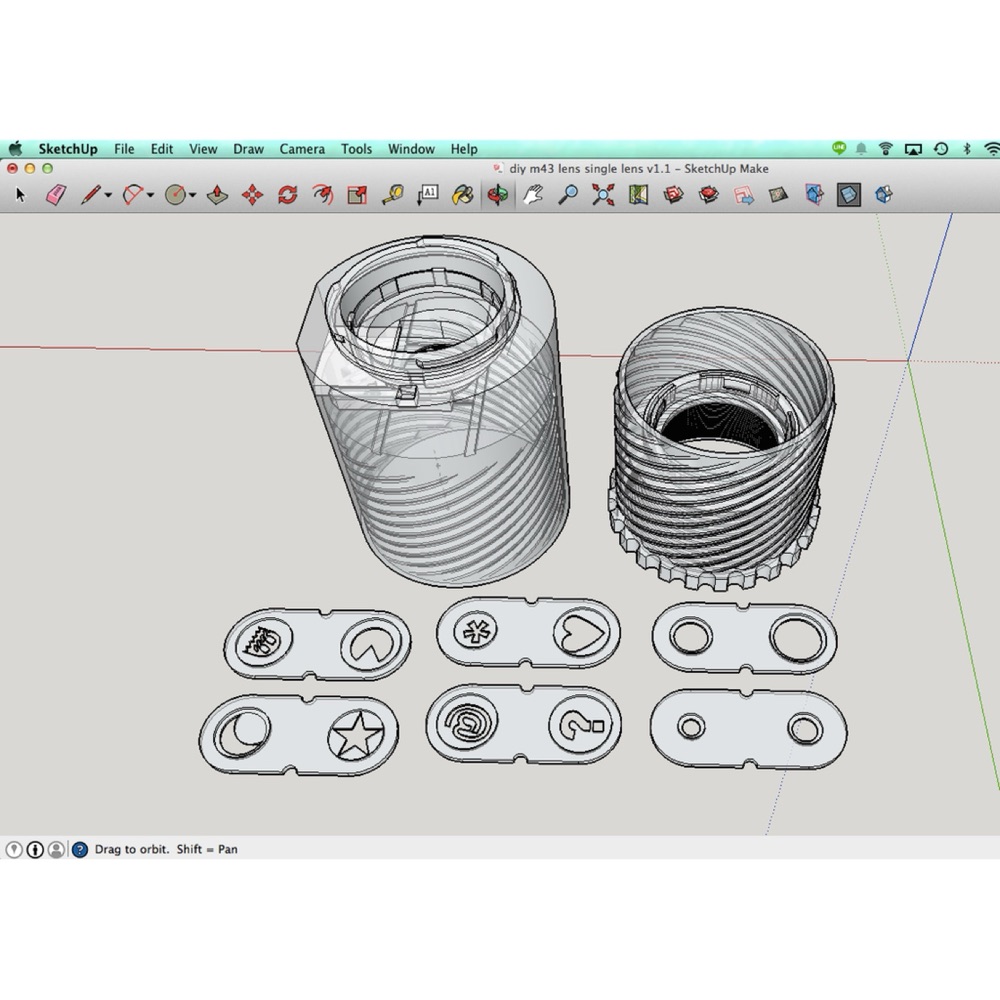
Task: Open 3D Warehouse get models icon
Action: (673, 195)
